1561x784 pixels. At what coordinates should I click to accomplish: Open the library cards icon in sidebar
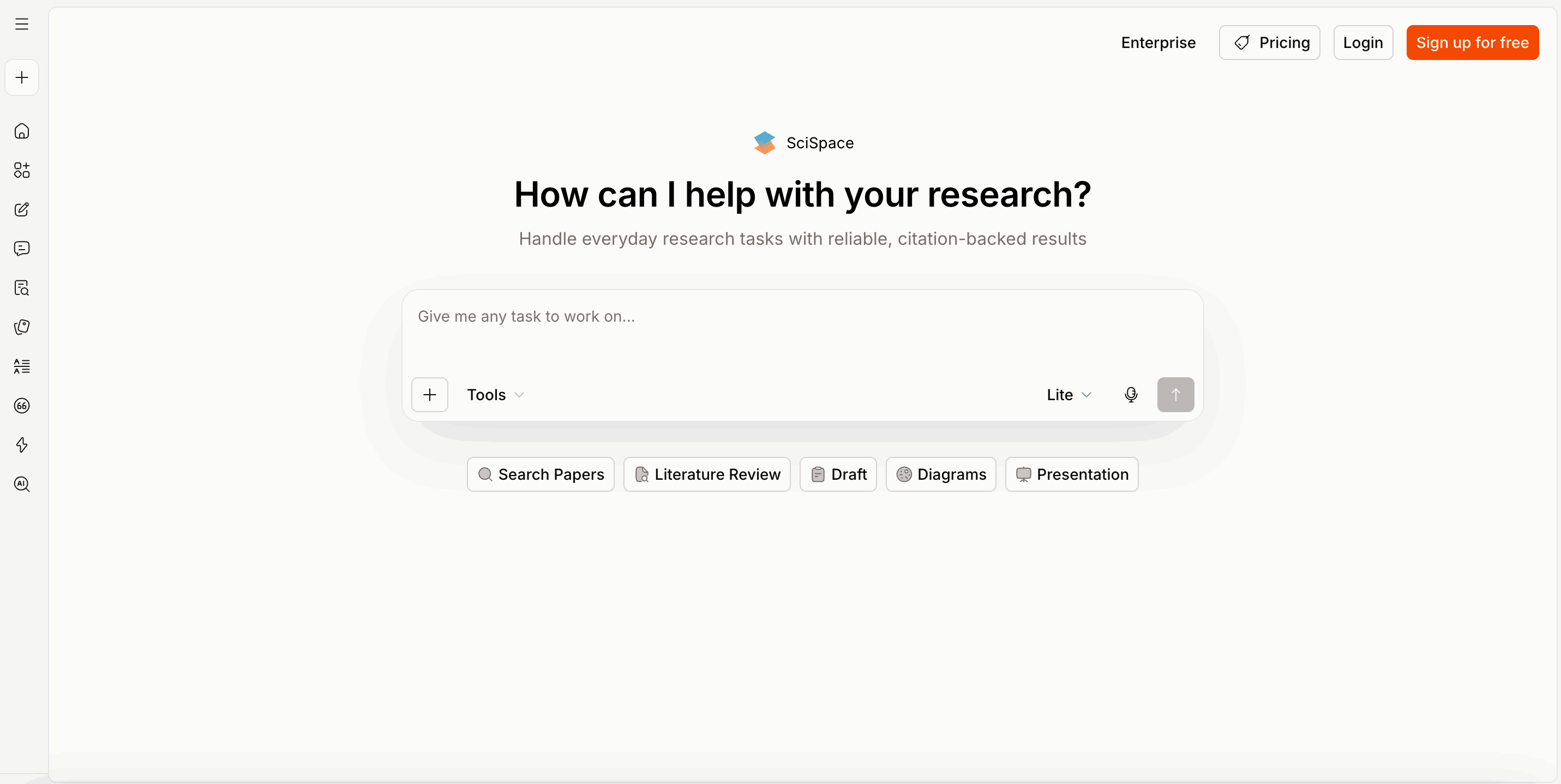click(22, 327)
